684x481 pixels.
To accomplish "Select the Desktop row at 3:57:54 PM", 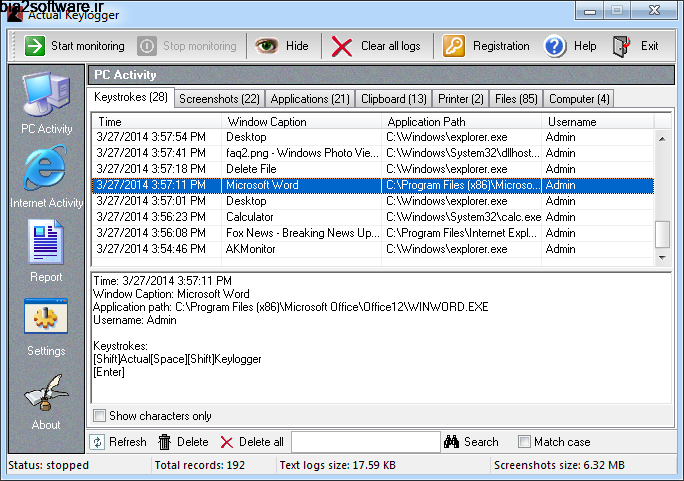I will coord(373,137).
